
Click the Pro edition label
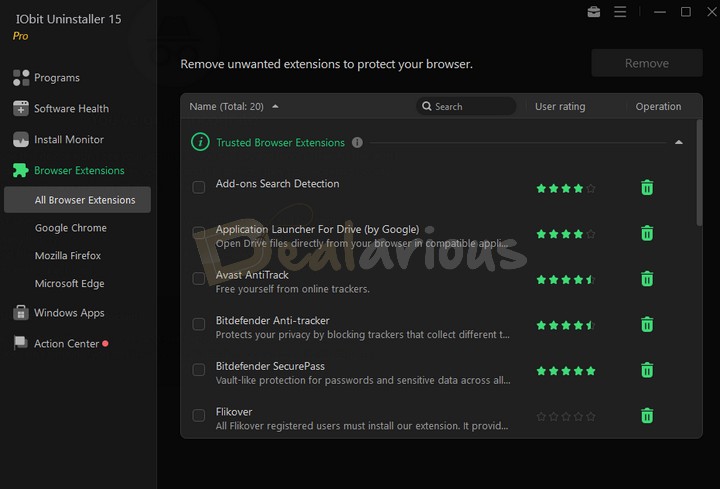coord(20,36)
